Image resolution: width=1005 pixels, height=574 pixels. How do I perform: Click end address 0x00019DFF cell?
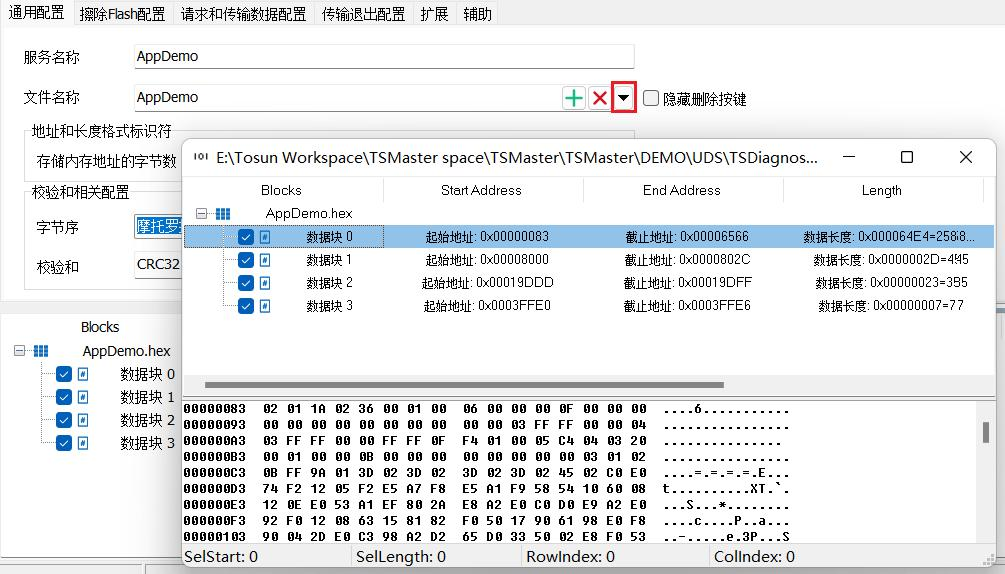pos(688,283)
